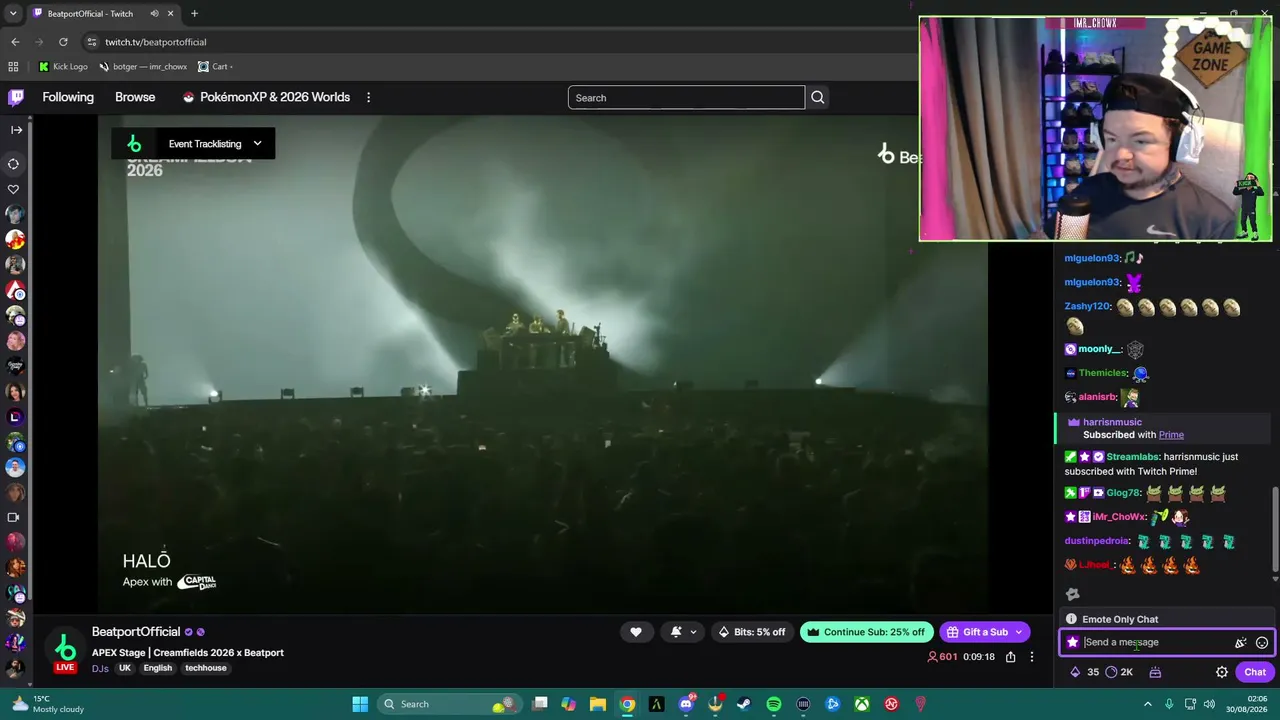Viewport: 1280px width, 720px height.
Task: Click the chat pinned/rewards icon beside 2K
Action: (1155, 672)
